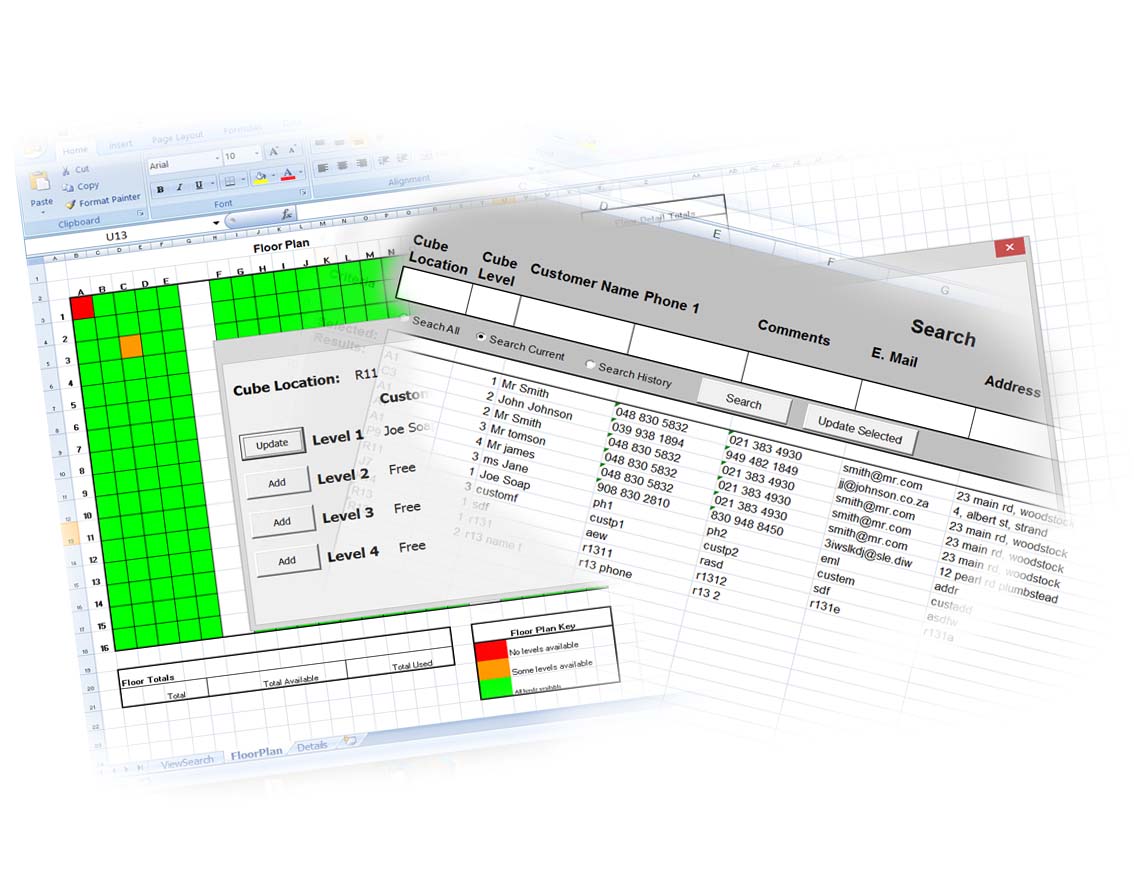Select the Search History radio option
The width and height of the screenshot is (1134, 878).
click(x=590, y=365)
